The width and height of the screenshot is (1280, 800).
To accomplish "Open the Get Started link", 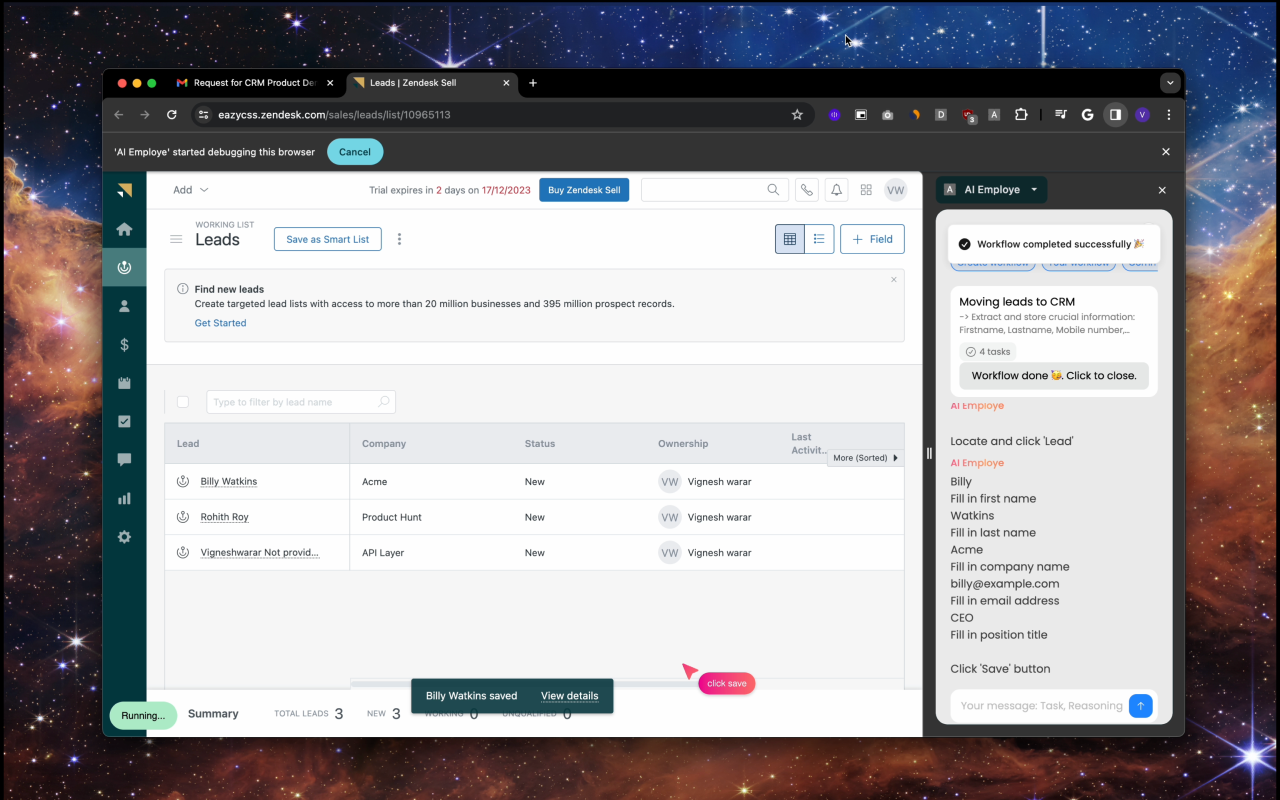I will click(x=220, y=323).
